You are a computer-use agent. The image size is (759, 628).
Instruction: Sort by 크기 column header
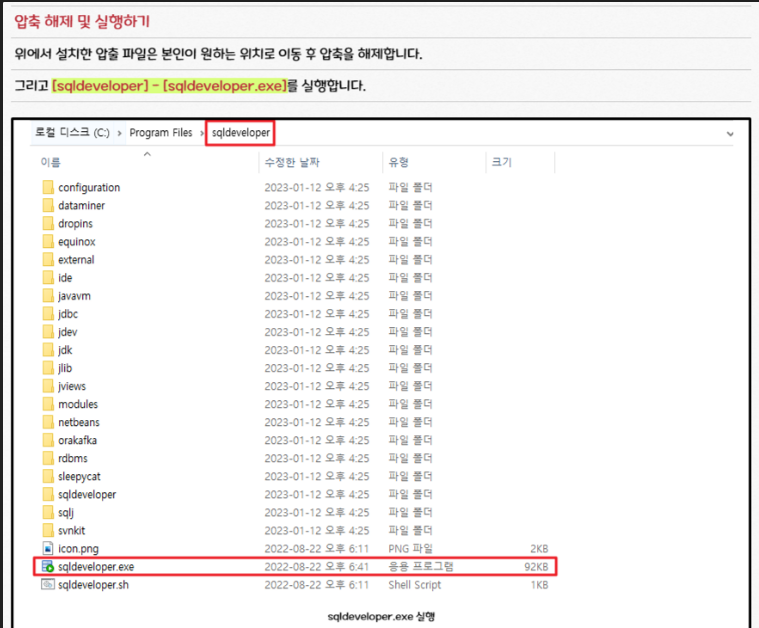501,162
